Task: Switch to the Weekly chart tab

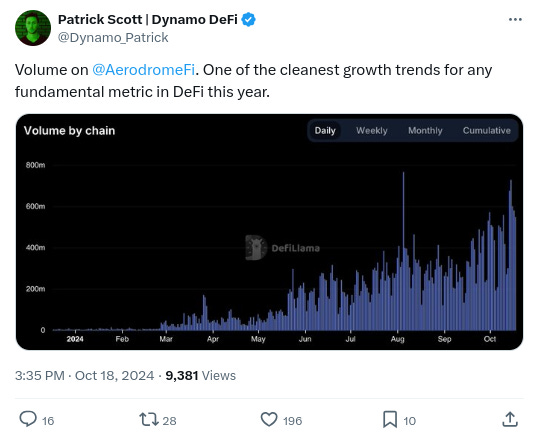Action: pos(372,130)
